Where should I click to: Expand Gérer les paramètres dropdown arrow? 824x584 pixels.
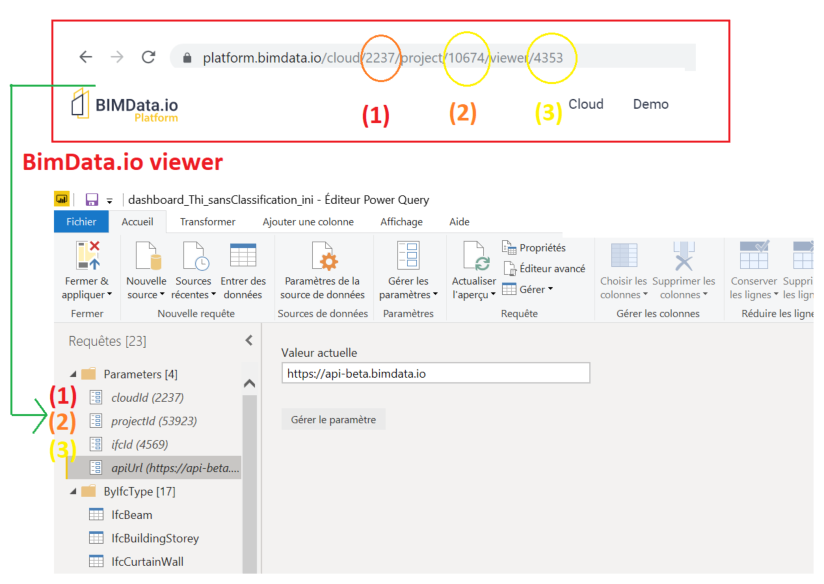point(435,294)
